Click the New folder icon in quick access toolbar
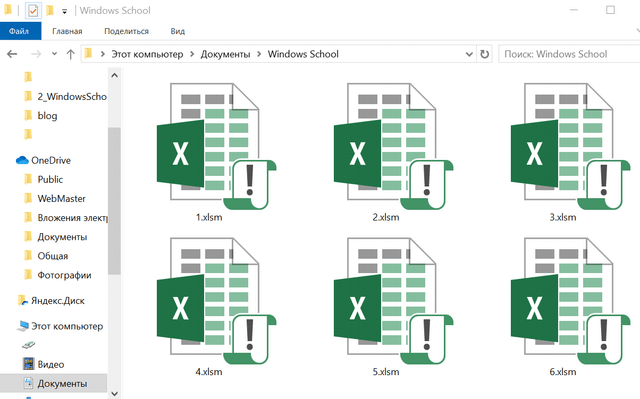 [50, 10]
